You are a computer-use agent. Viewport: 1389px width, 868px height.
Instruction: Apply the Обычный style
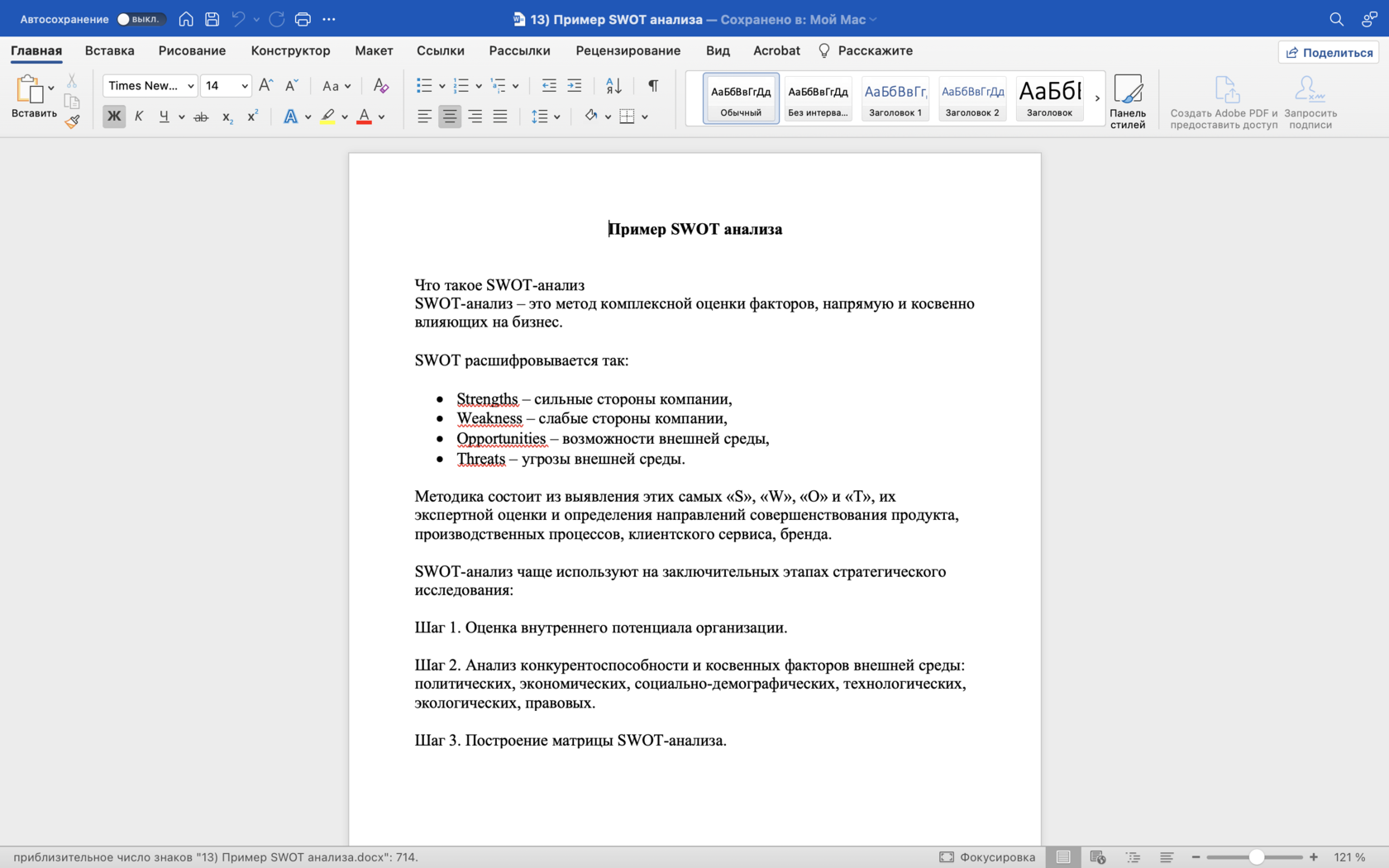pos(741,98)
